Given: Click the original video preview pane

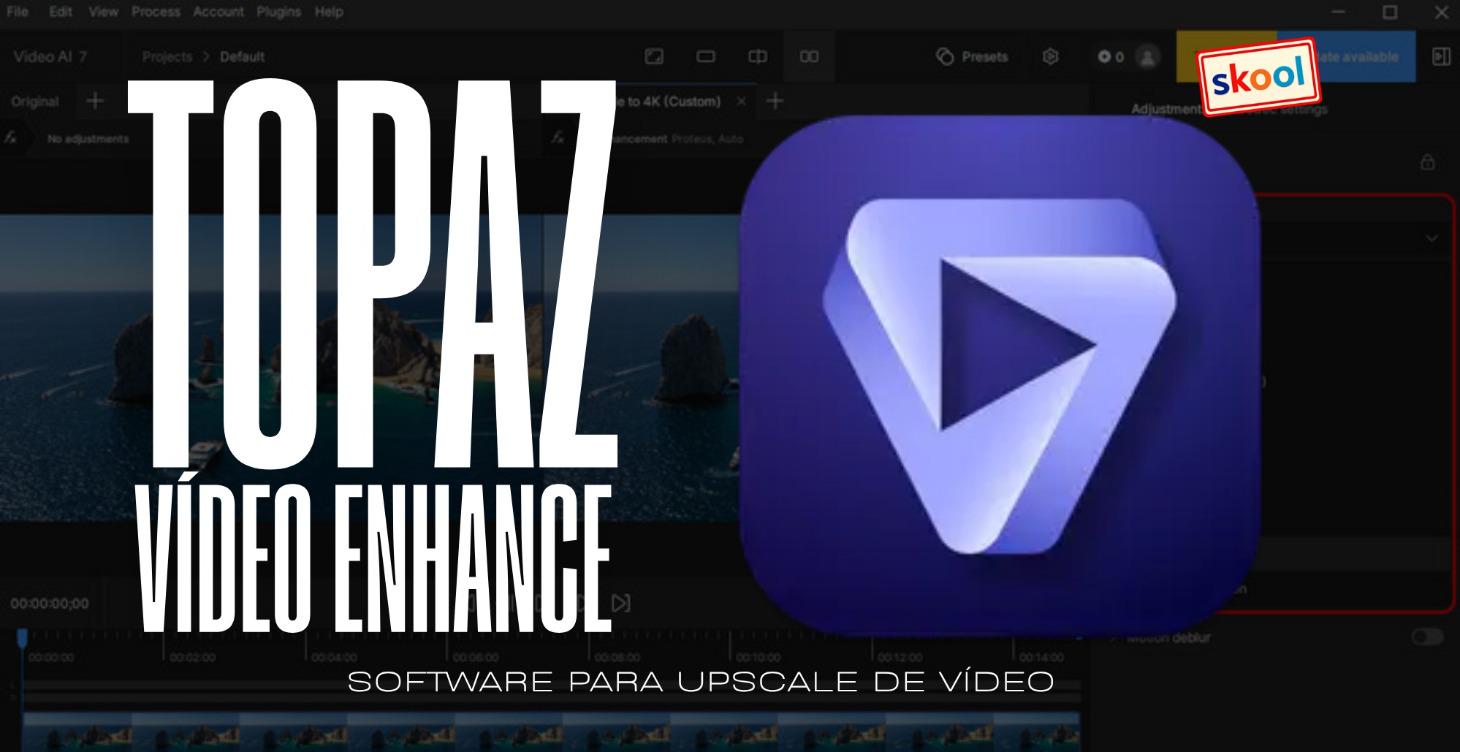Looking at the screenshot, I should click(x=270, y=367).
